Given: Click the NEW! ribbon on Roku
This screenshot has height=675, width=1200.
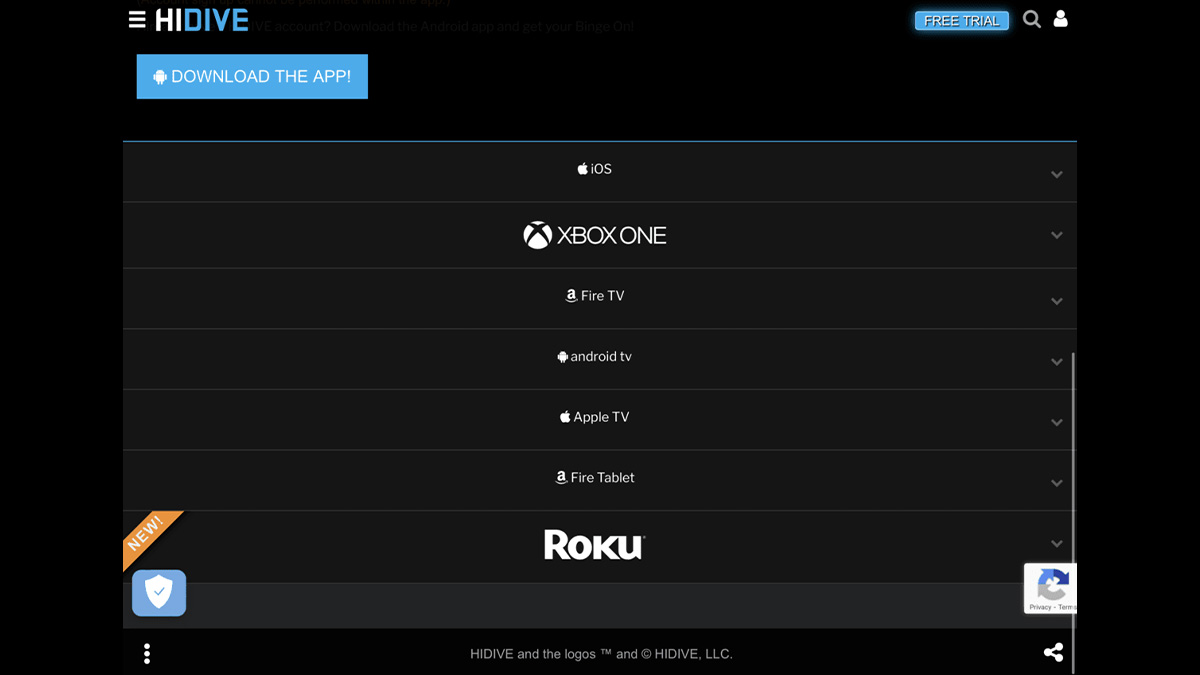Looking at the screenshot, I should [x=148, y=535].
